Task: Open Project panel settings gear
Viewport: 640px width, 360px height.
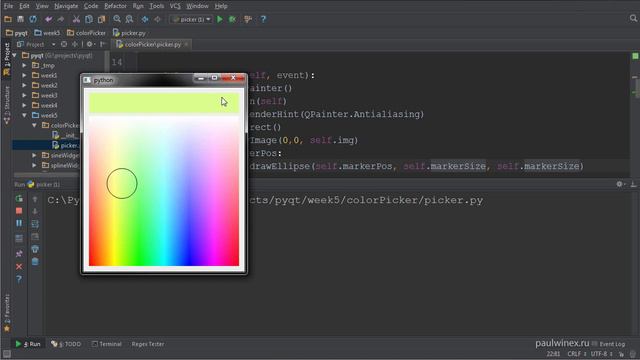Action: (x=90, y=44)
